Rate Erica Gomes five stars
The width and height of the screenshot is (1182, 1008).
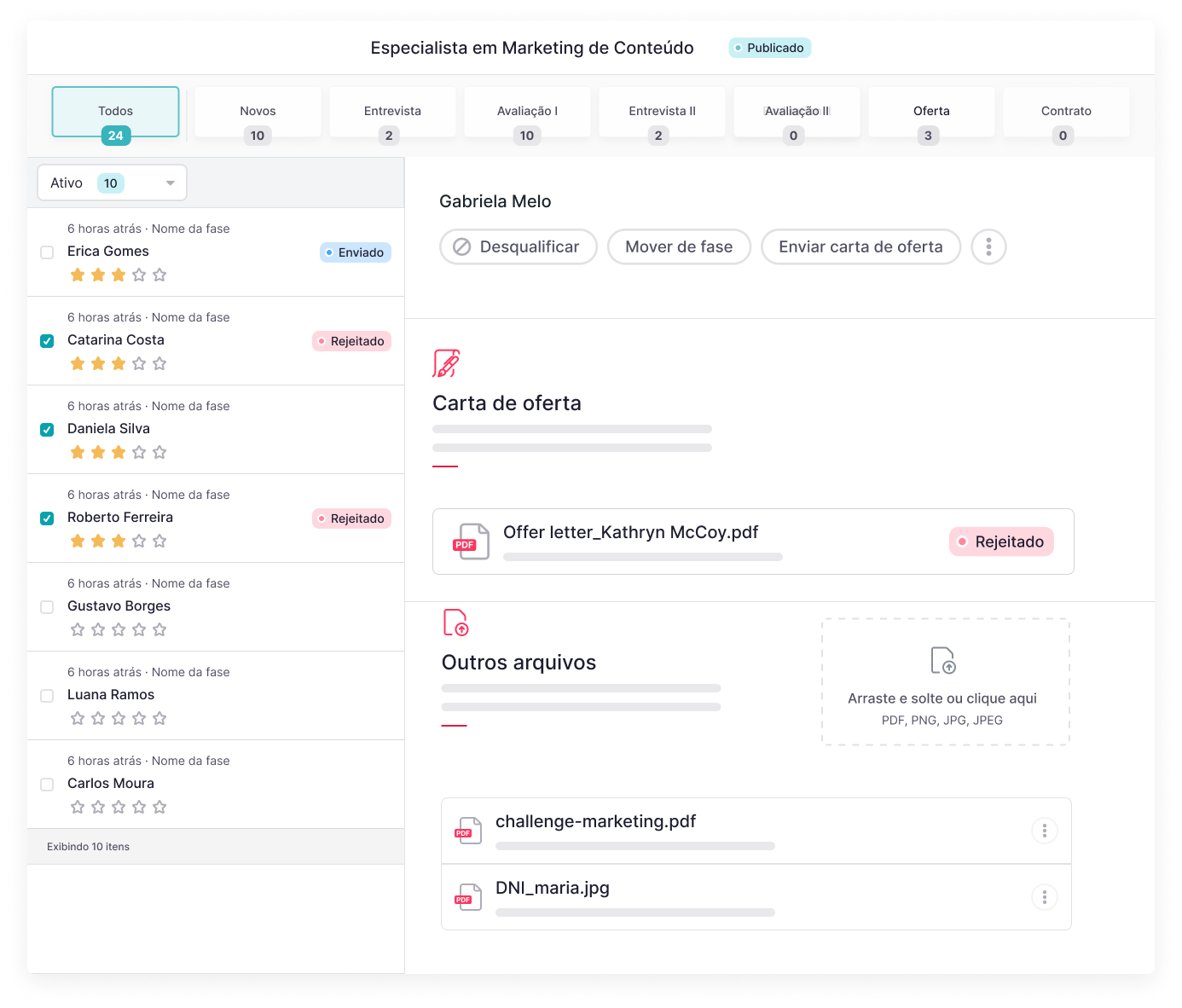[159, 275]
